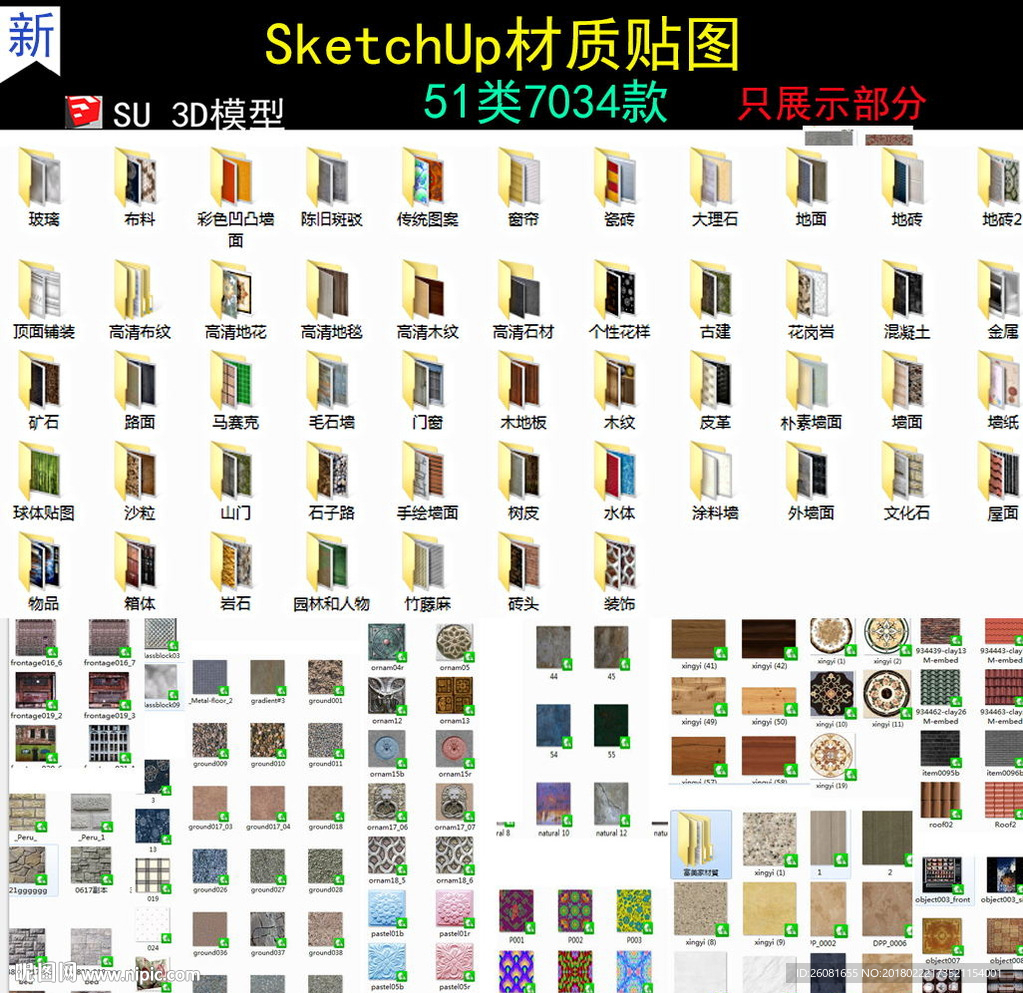
Task: Select the pastel01r pink tile thumbnail
Action: point(455,909)
